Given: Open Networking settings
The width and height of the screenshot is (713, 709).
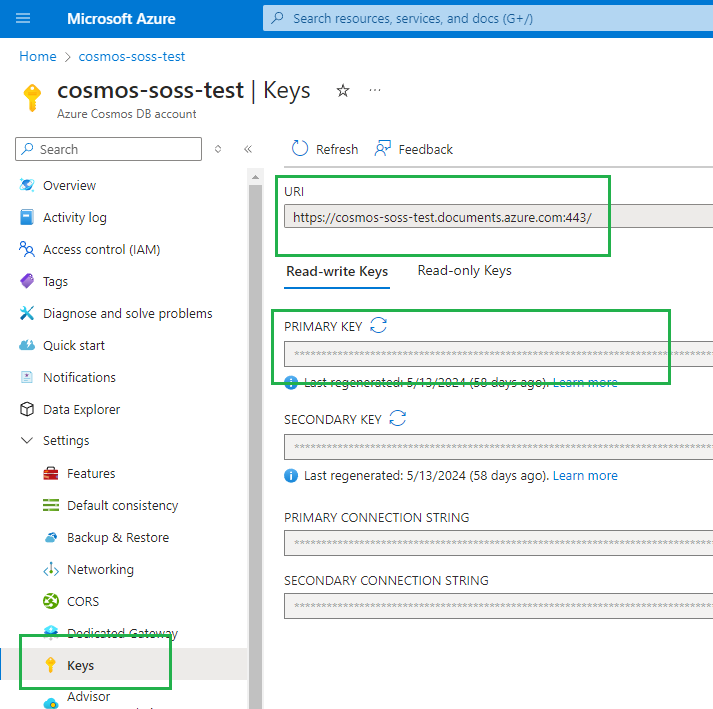Looking at the screenshot, I should pos(100,569).
